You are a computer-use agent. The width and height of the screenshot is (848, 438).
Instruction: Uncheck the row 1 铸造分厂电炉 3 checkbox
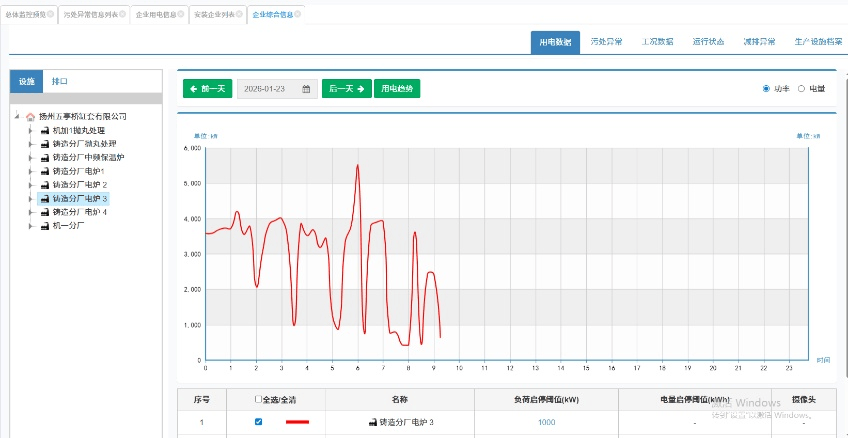click(x=259, y=422)
